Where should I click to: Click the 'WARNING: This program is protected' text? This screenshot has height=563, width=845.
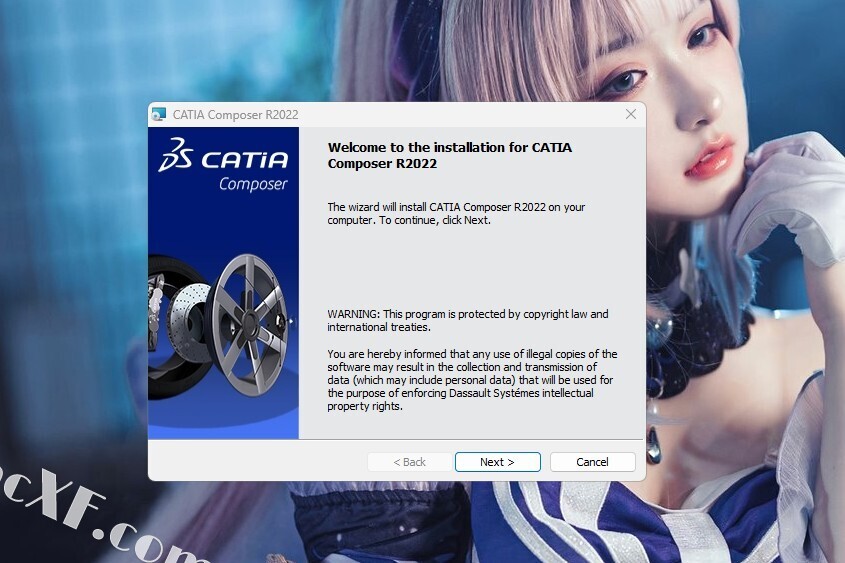468,321
